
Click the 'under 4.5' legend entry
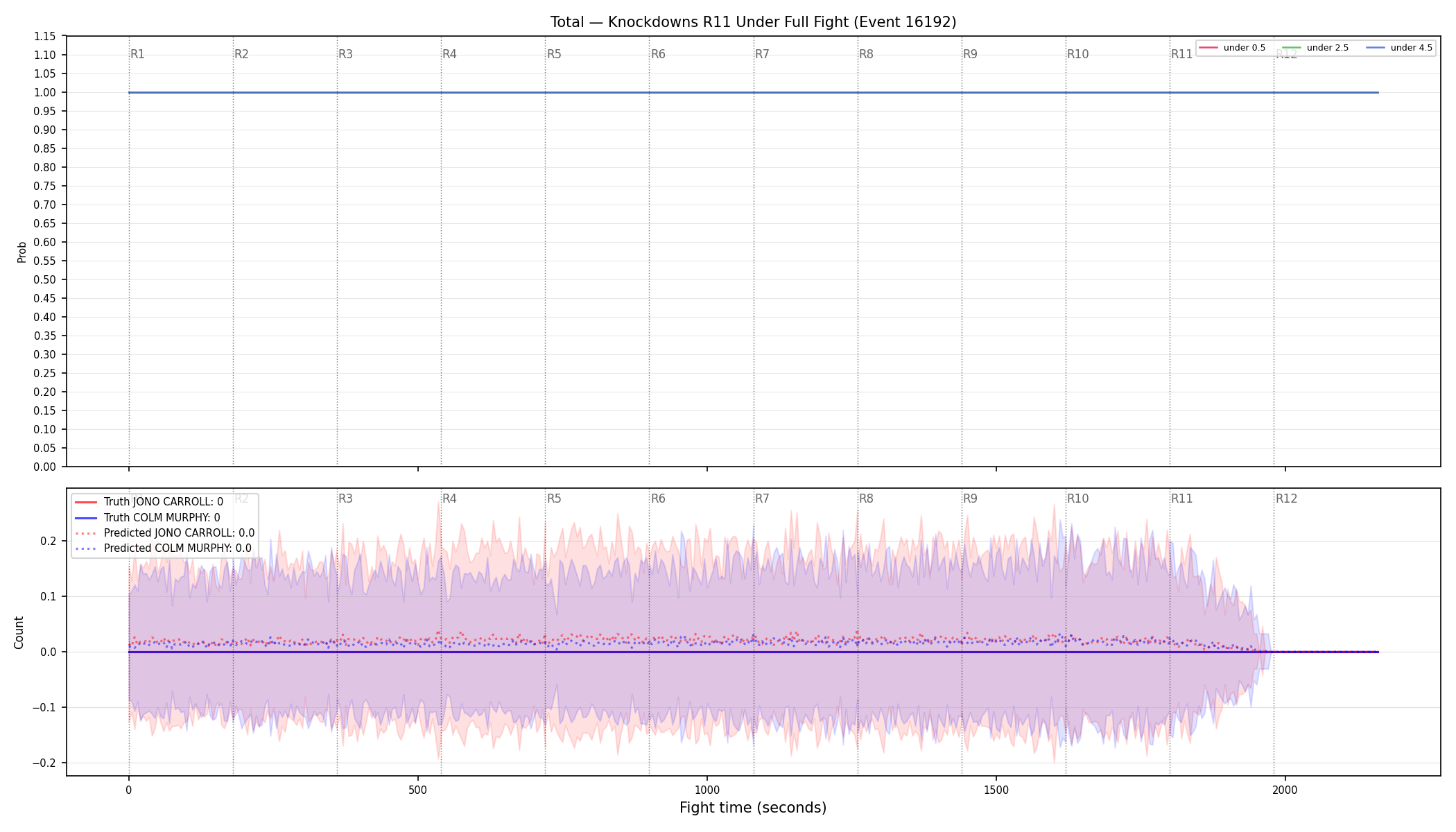1399,48
